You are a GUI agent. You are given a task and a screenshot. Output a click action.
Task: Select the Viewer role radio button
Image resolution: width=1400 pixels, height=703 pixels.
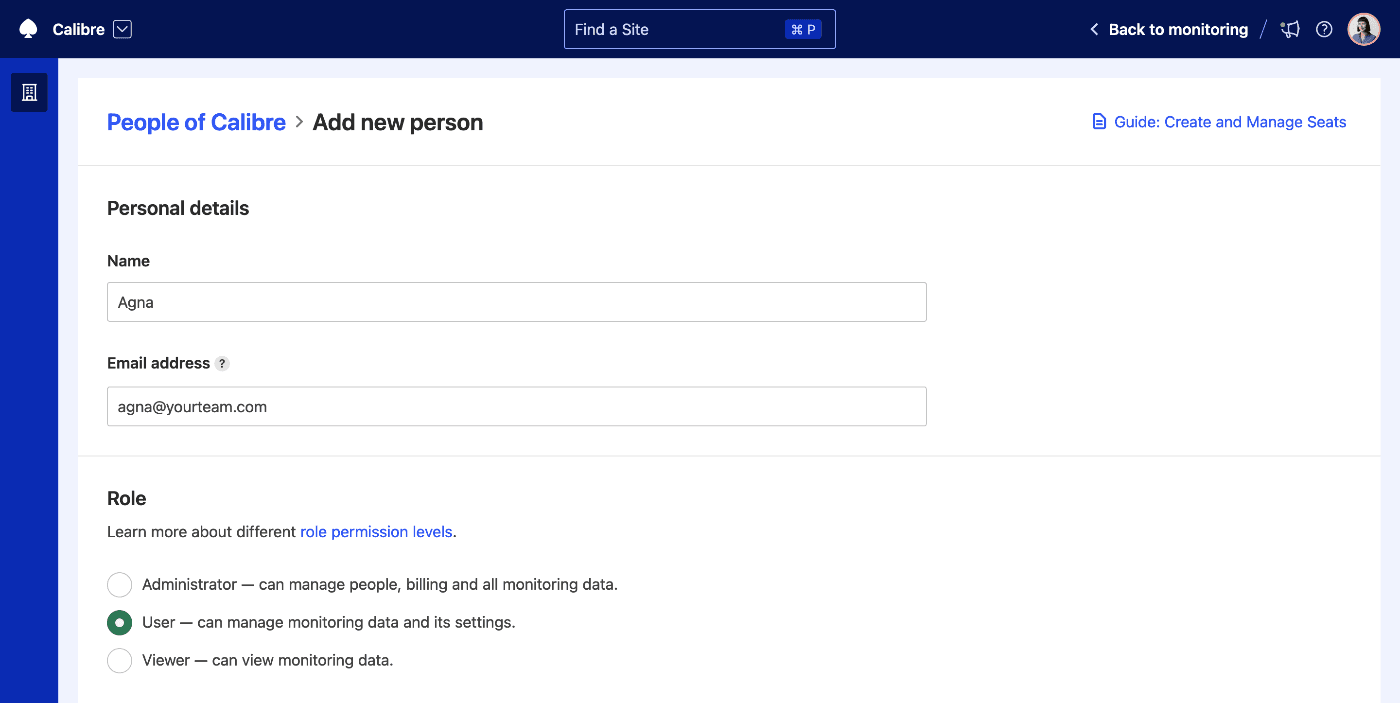pyautogui.click(x=120, y=660)
